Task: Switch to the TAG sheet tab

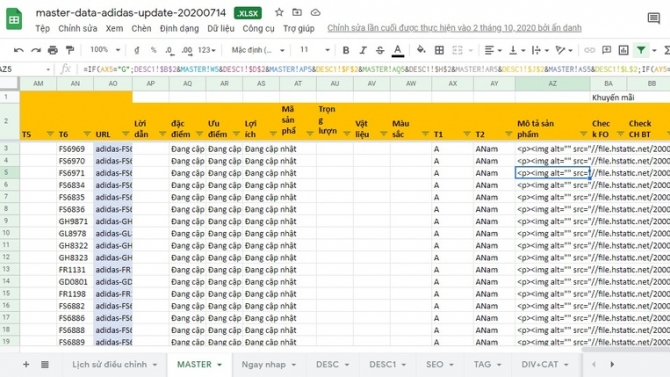Action: [x=487, y=365]
